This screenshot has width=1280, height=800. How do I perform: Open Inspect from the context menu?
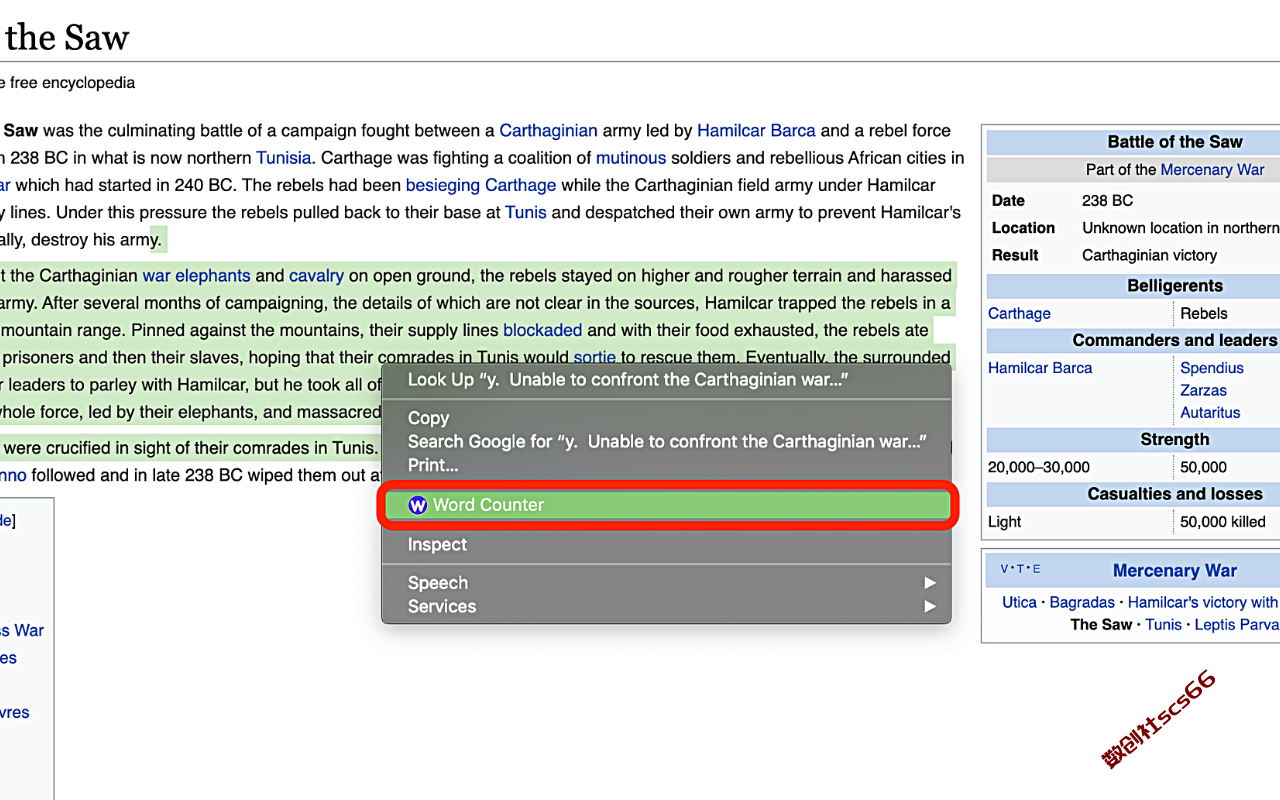coord(437,545)
